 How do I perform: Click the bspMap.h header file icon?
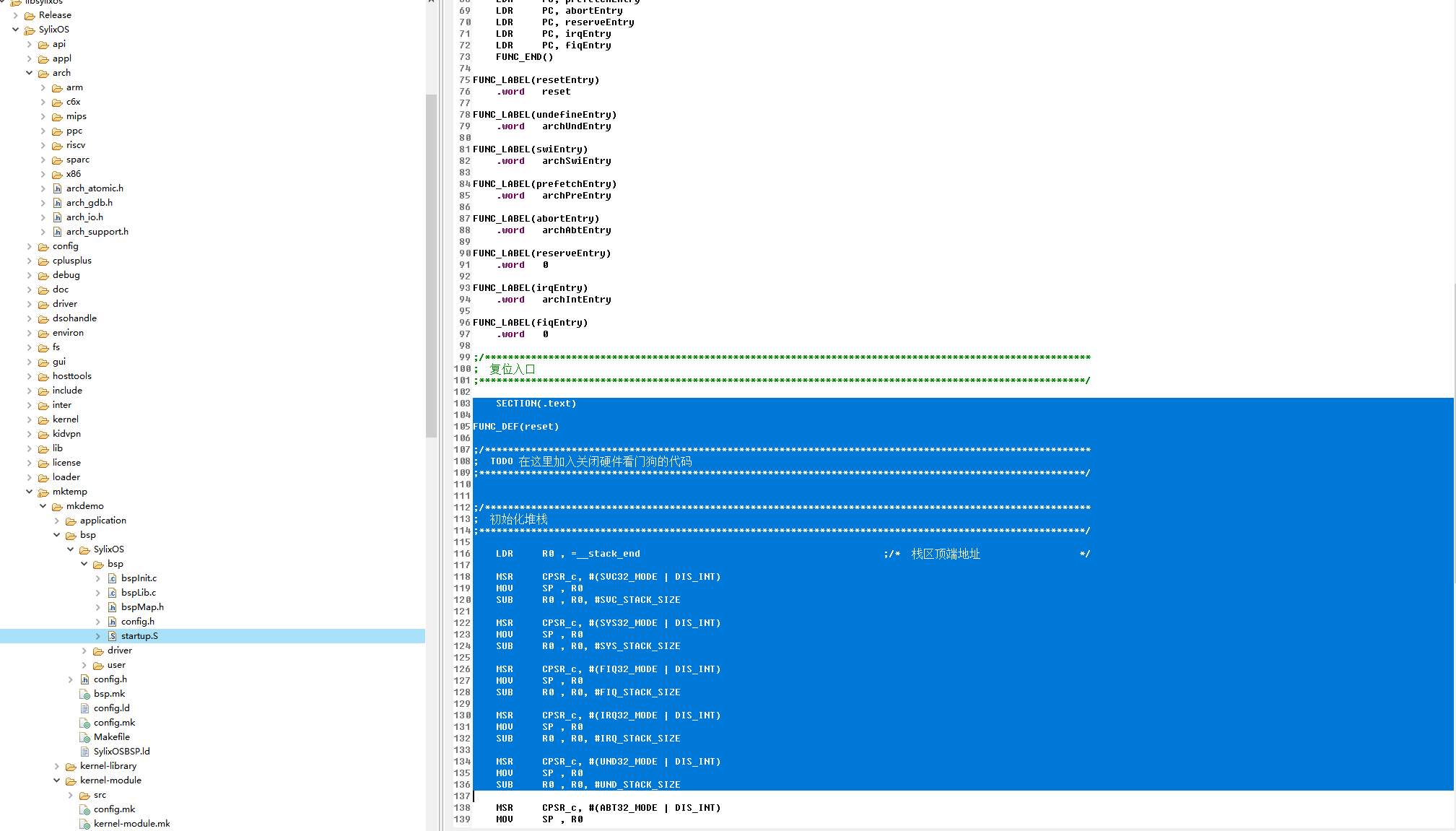[112, 607]
